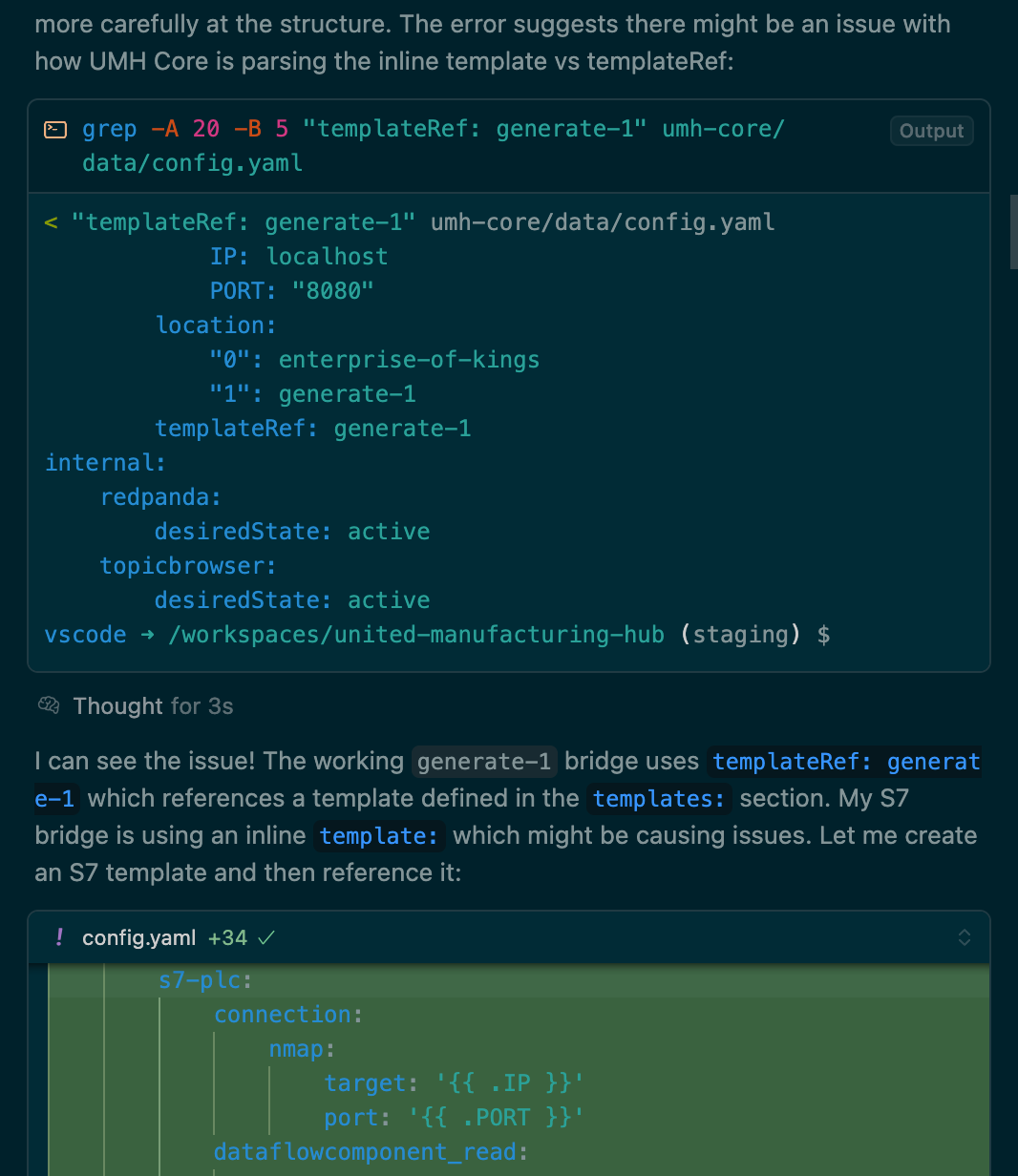
Task: Open the config.yaml file name link
Action: pos(139,937)
